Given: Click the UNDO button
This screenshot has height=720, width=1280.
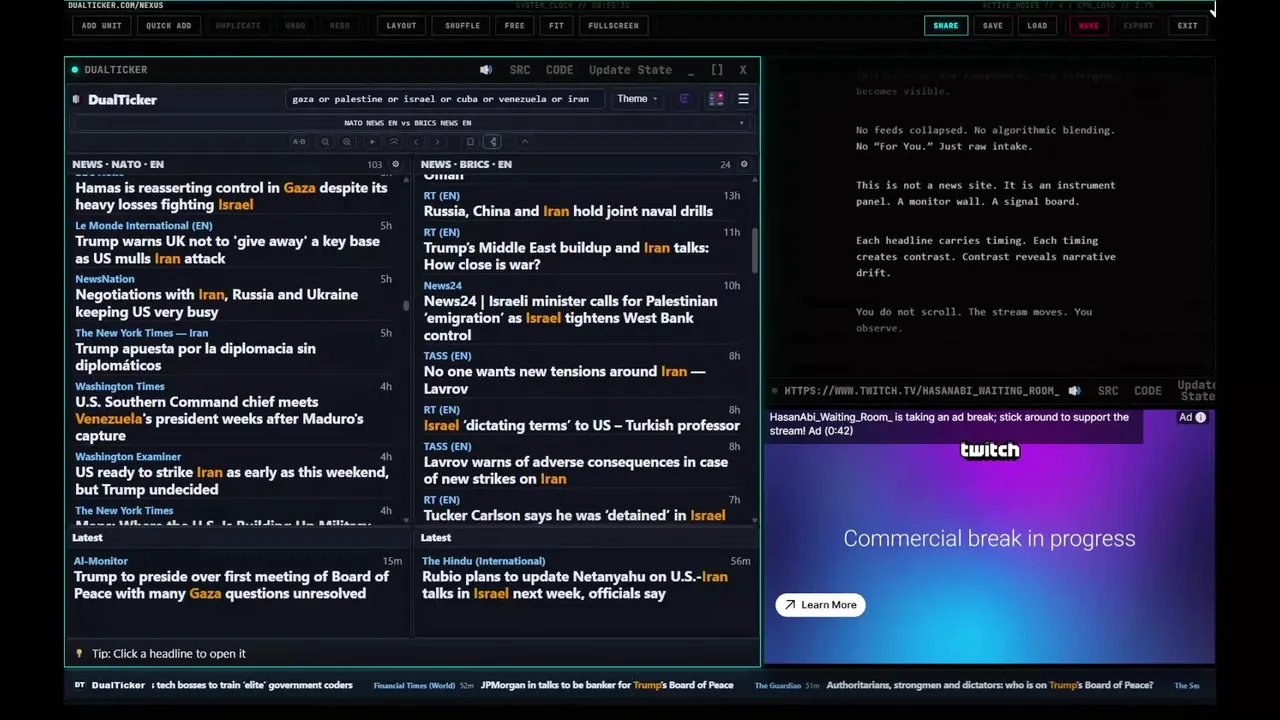Looking at the screenshot, I should (295, 26).
